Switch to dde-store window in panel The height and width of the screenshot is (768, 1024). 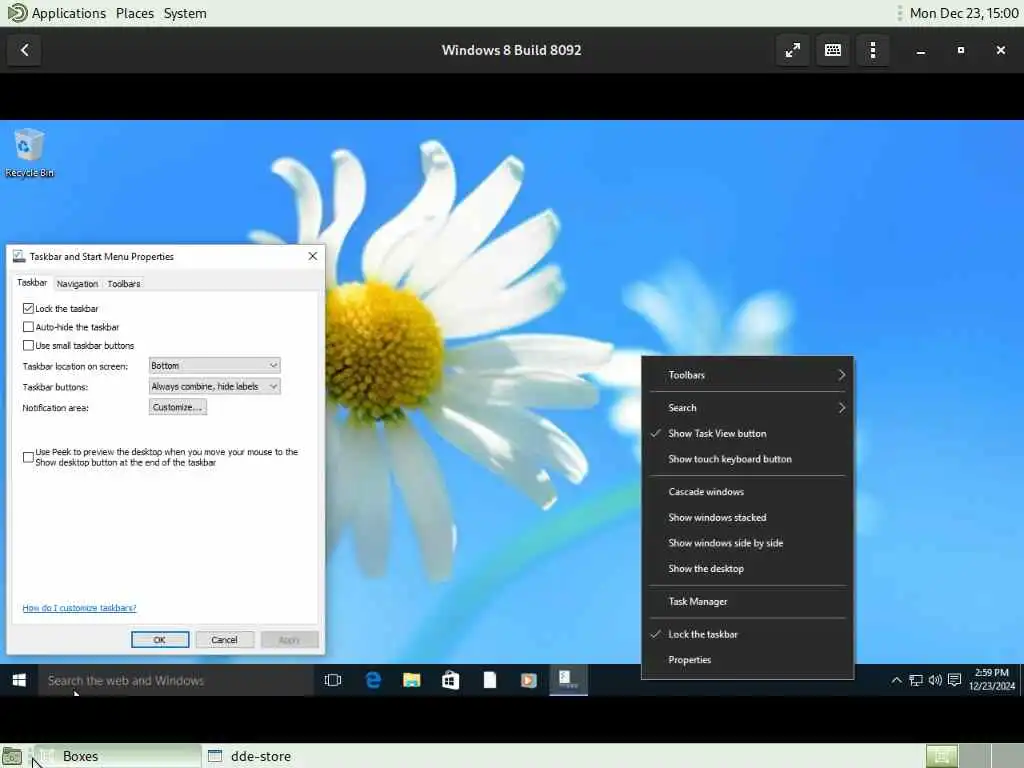pos(249,756)
